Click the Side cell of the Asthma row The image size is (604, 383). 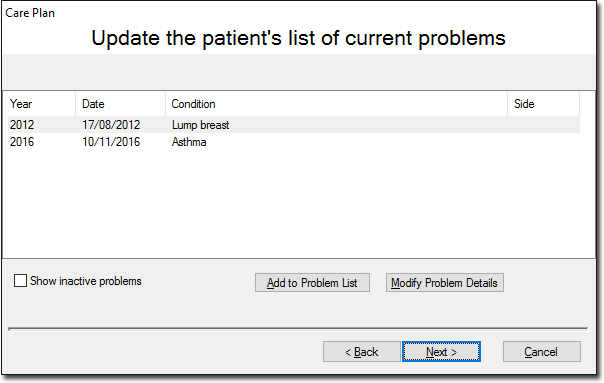click(544, 142)
